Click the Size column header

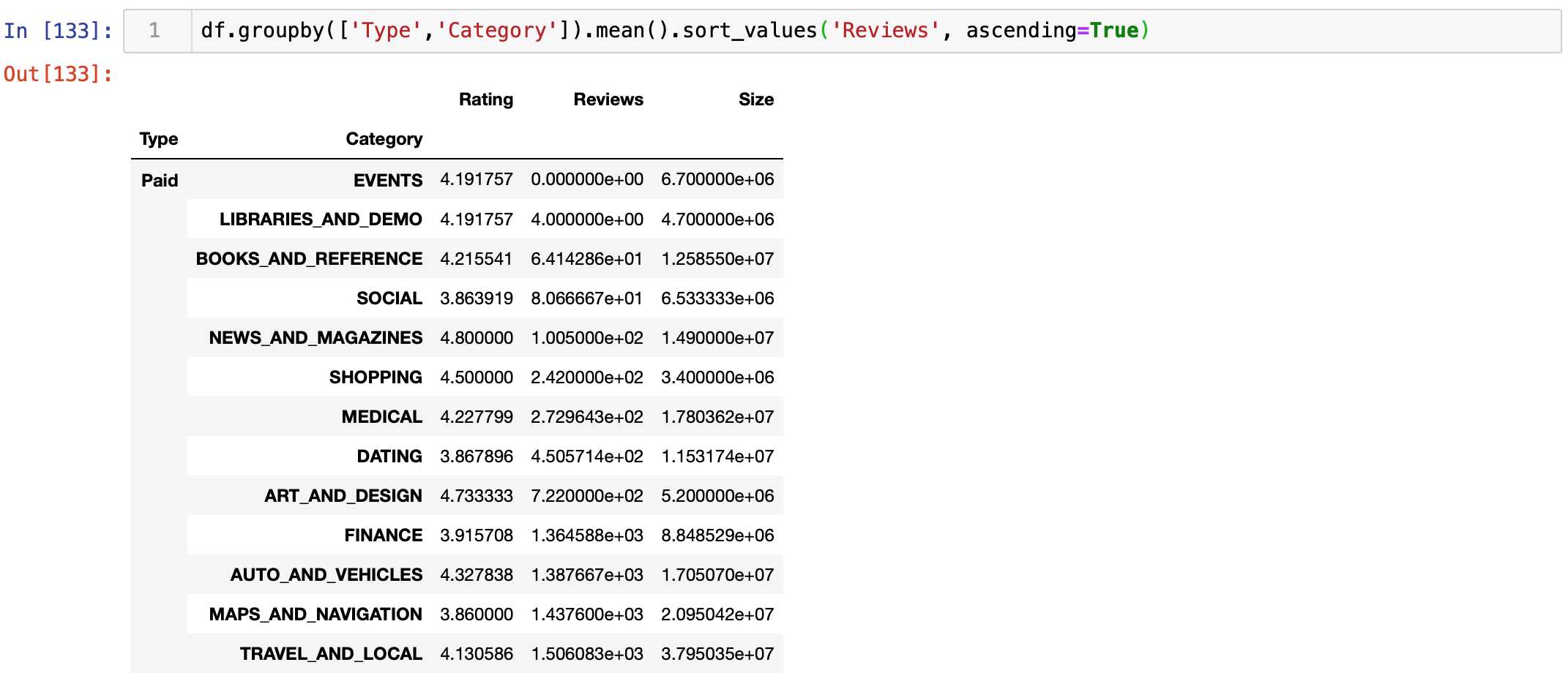click(756, 99)
